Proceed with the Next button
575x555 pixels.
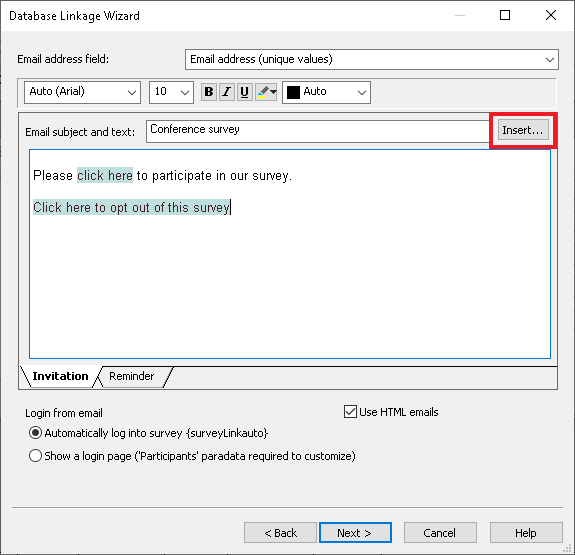[355, 533]
